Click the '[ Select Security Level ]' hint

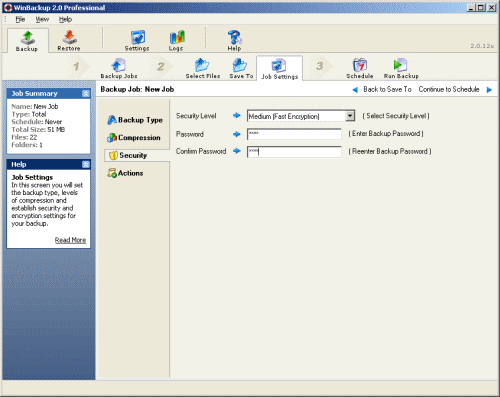(x=396, y=116)
